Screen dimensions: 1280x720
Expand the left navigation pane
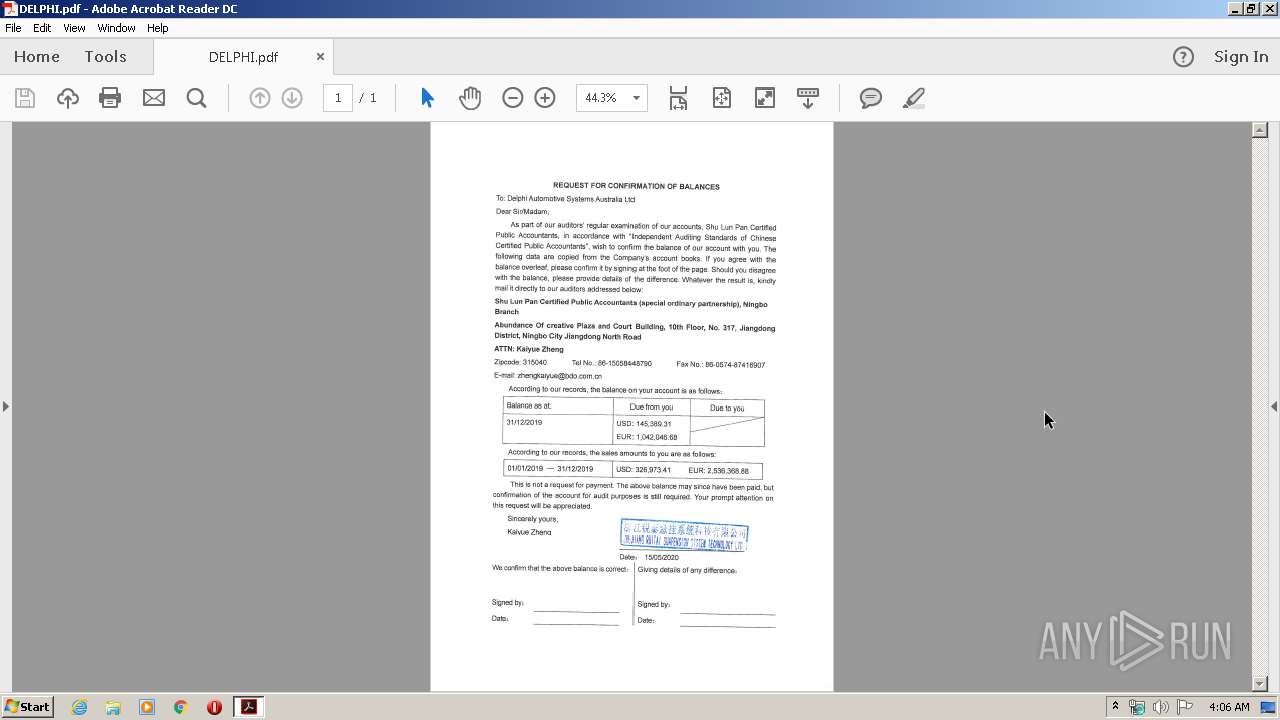(x=6, y=406)
